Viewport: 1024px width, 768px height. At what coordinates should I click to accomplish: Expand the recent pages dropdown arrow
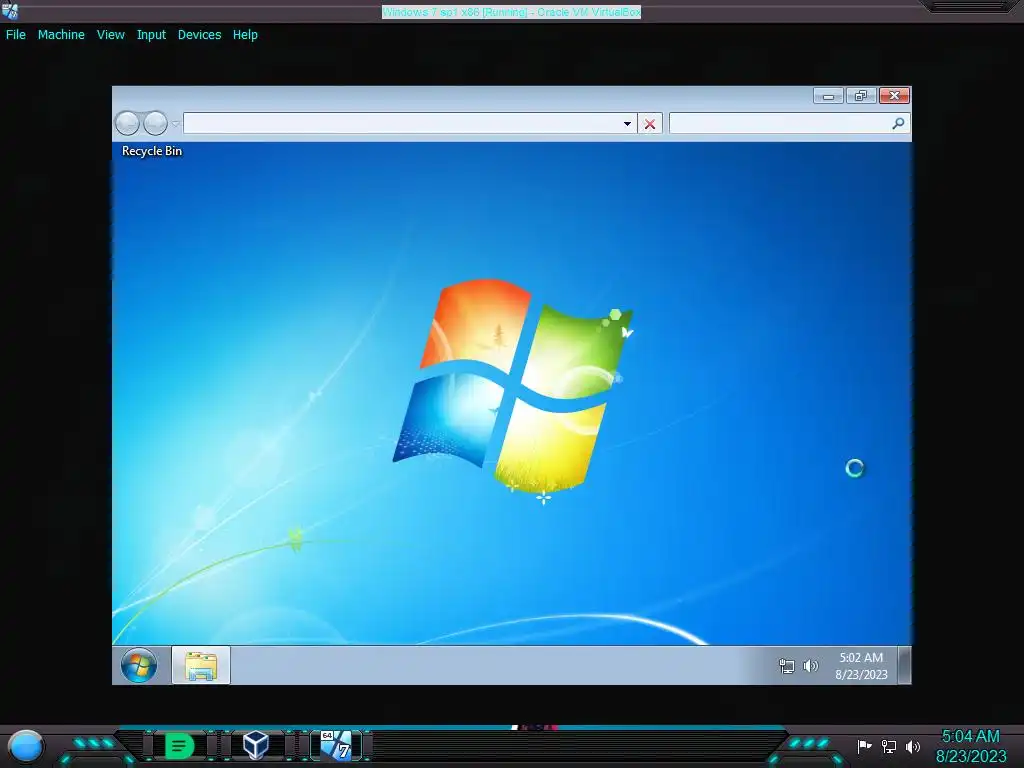(175, 123)
